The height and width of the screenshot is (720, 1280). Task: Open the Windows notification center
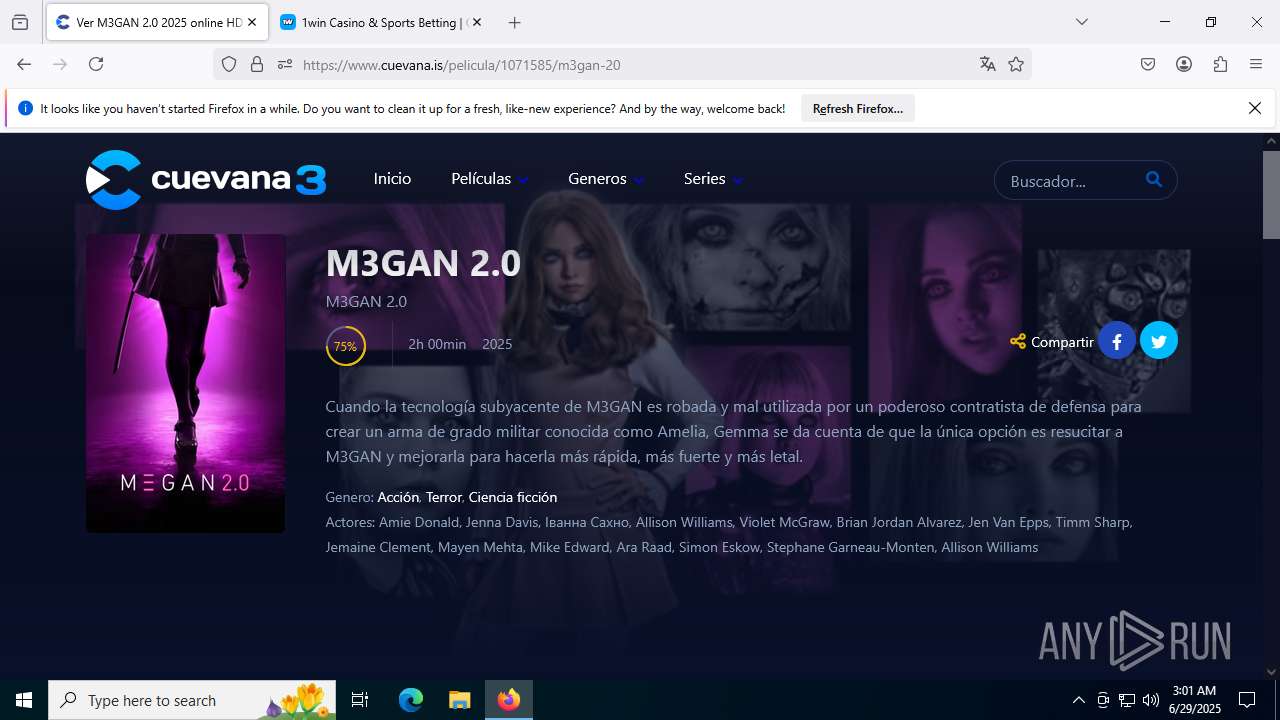click(1247, 700)
